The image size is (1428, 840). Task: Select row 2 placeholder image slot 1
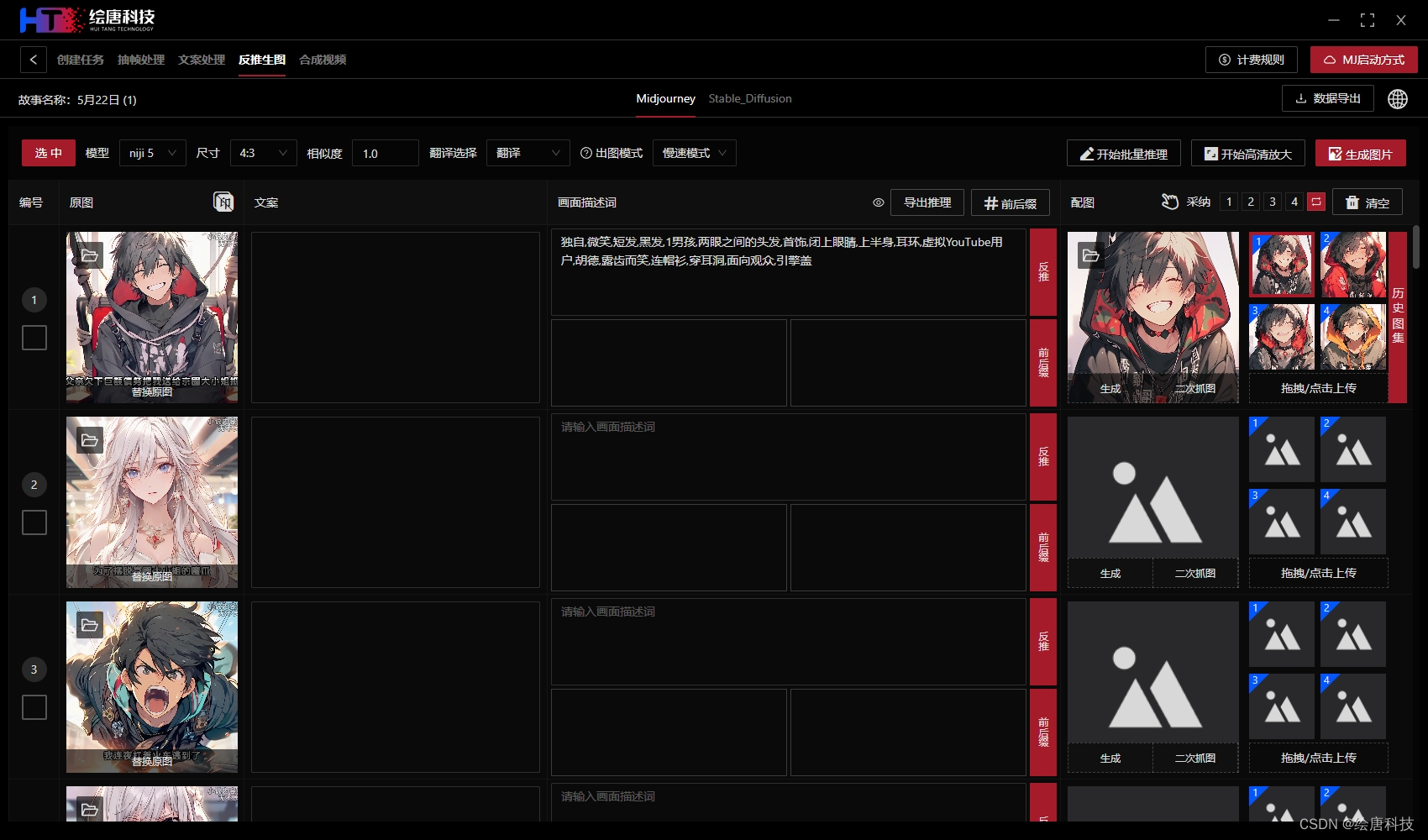[1282, 449]
